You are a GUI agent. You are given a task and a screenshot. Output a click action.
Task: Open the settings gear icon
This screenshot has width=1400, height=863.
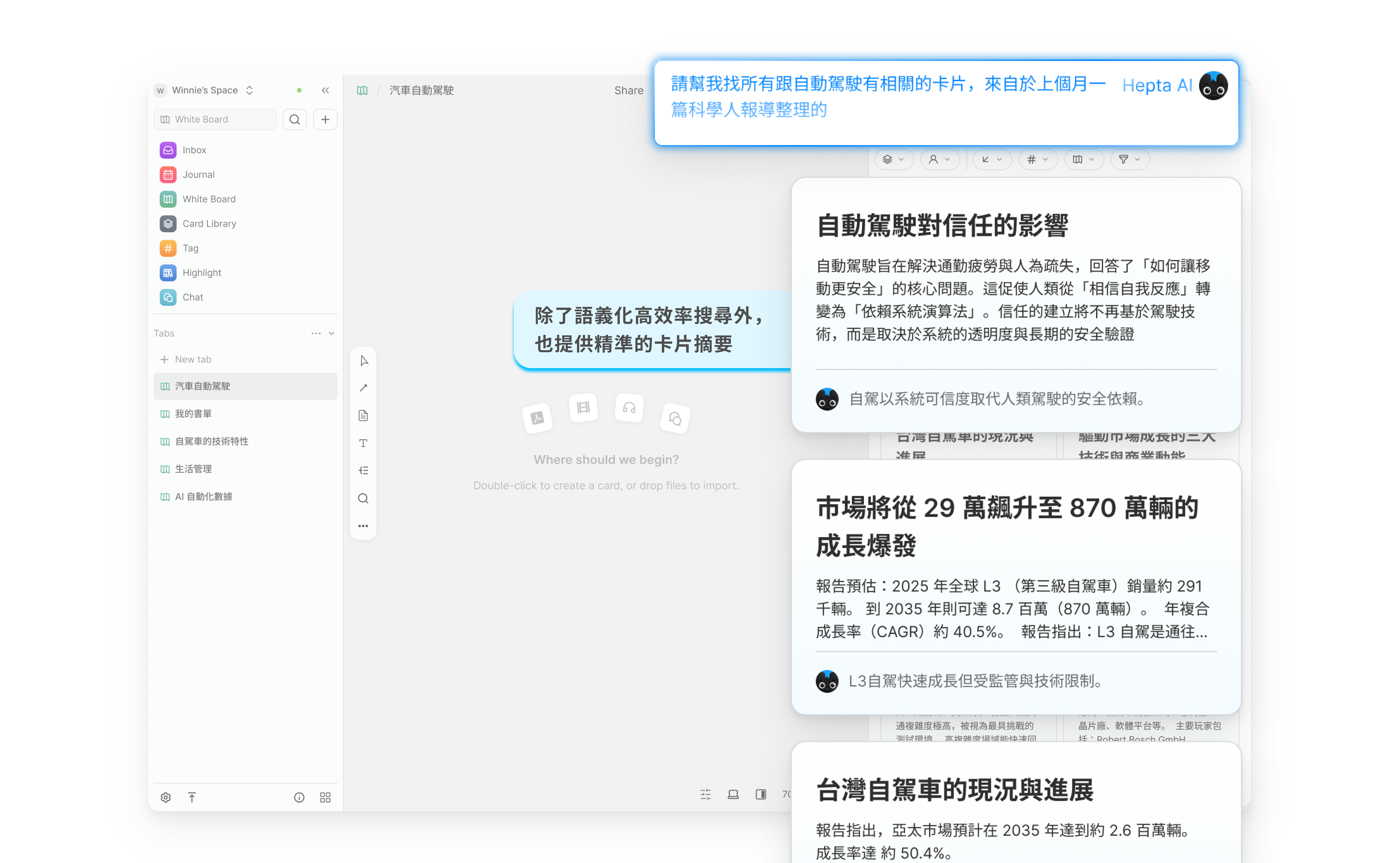point(166,797)
